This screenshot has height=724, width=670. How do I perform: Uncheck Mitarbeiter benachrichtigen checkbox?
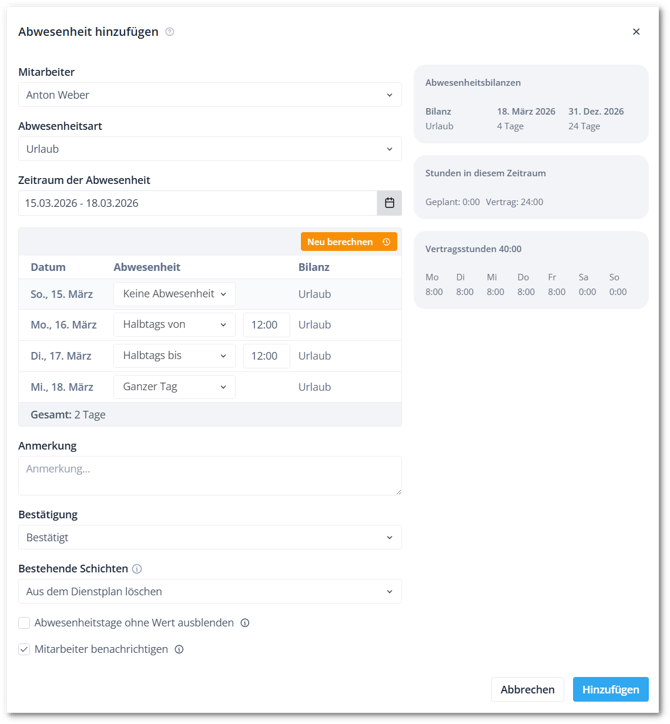[x=25, y=649]
